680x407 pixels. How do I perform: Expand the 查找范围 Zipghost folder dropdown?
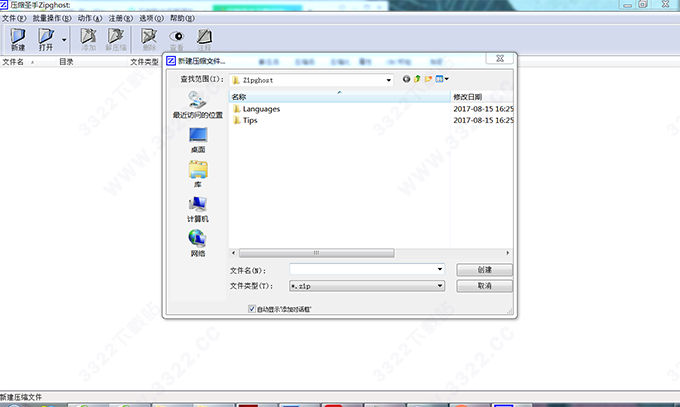pos(389,80)
